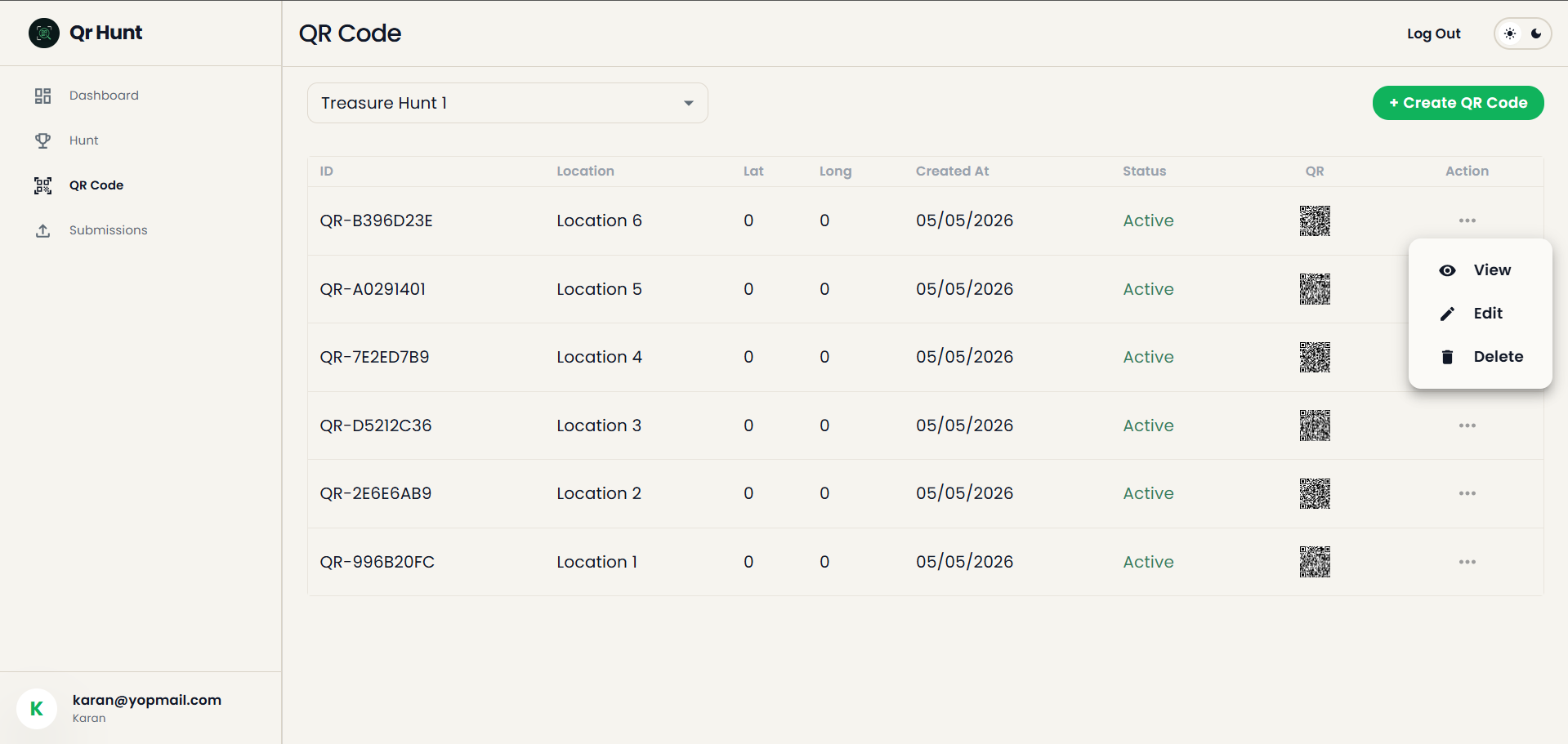Click the Create QR Code button
This screenshot has width=1568, height=744.
pos(1458,103)
